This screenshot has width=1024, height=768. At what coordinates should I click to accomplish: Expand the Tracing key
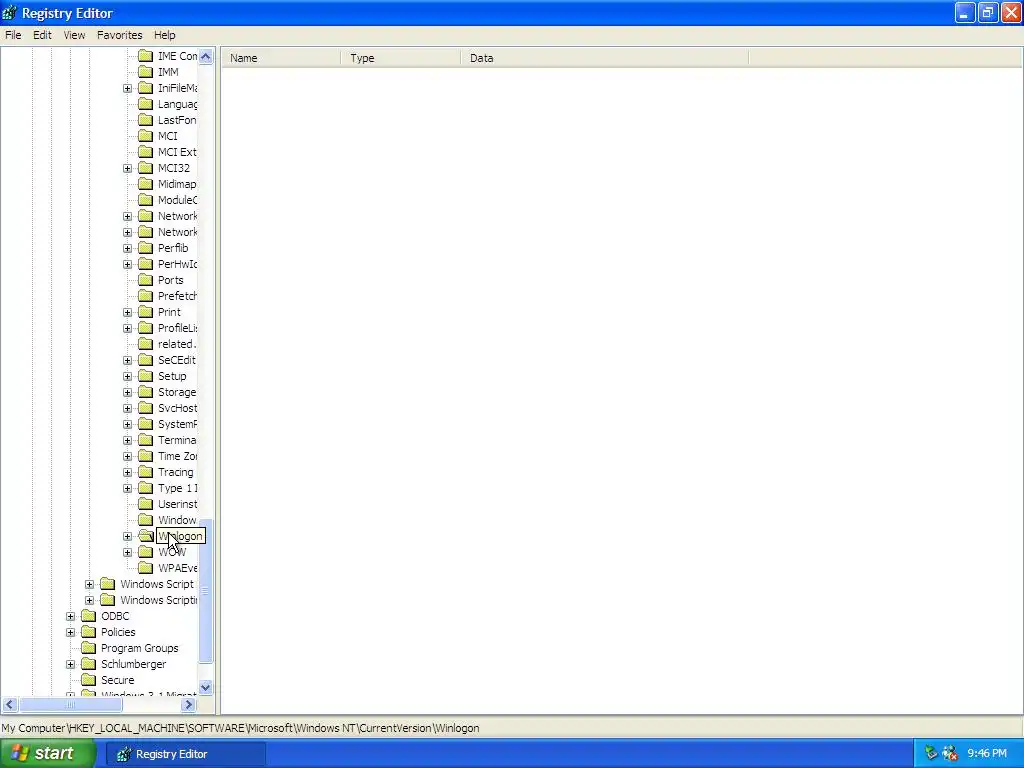click(x=127, y=472)
